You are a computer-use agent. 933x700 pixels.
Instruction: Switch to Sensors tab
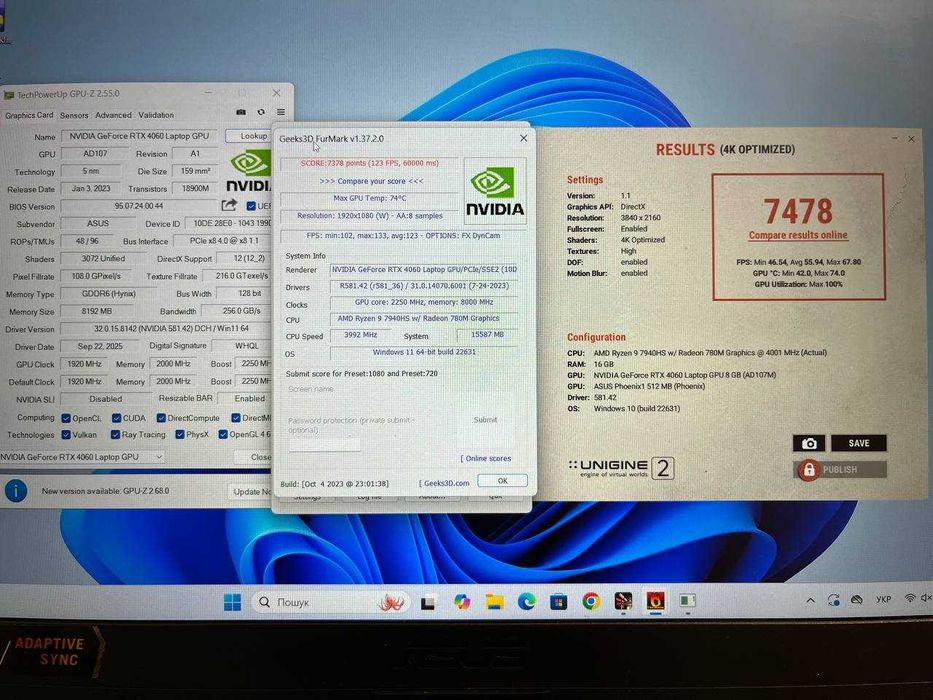(74, 115)
